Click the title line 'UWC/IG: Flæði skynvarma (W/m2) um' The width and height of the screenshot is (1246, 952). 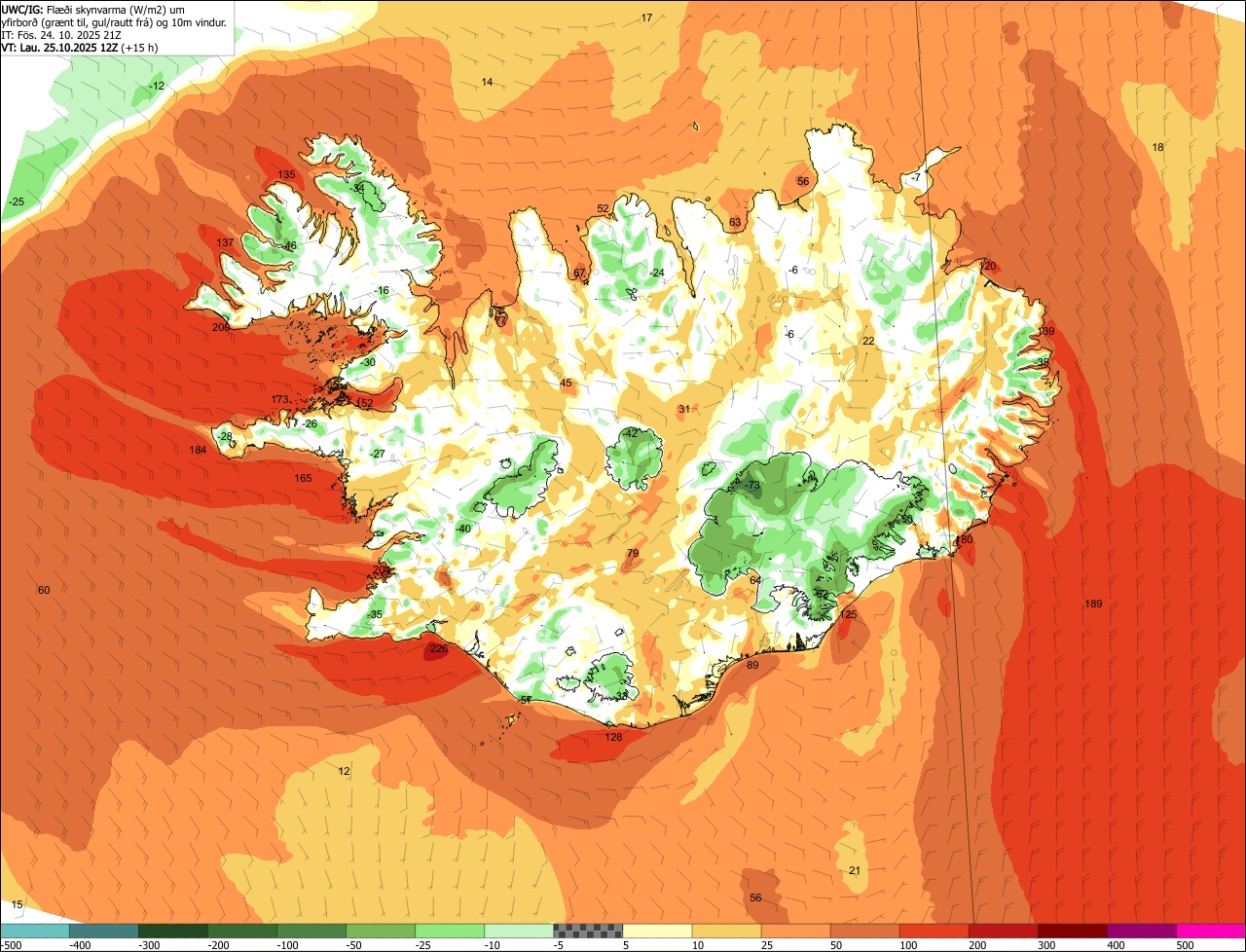tap(93, 9)
